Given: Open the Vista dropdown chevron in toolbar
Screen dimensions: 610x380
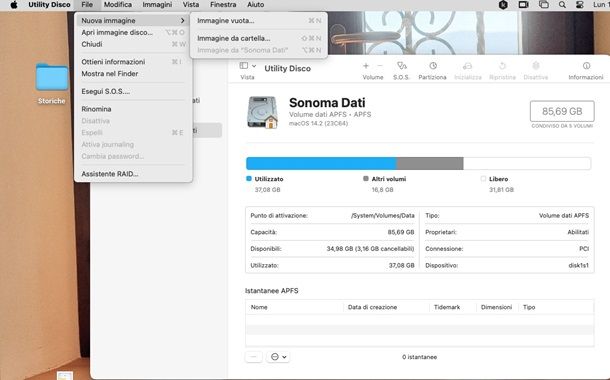Looking at the screenshot, I should pos(254,66).
